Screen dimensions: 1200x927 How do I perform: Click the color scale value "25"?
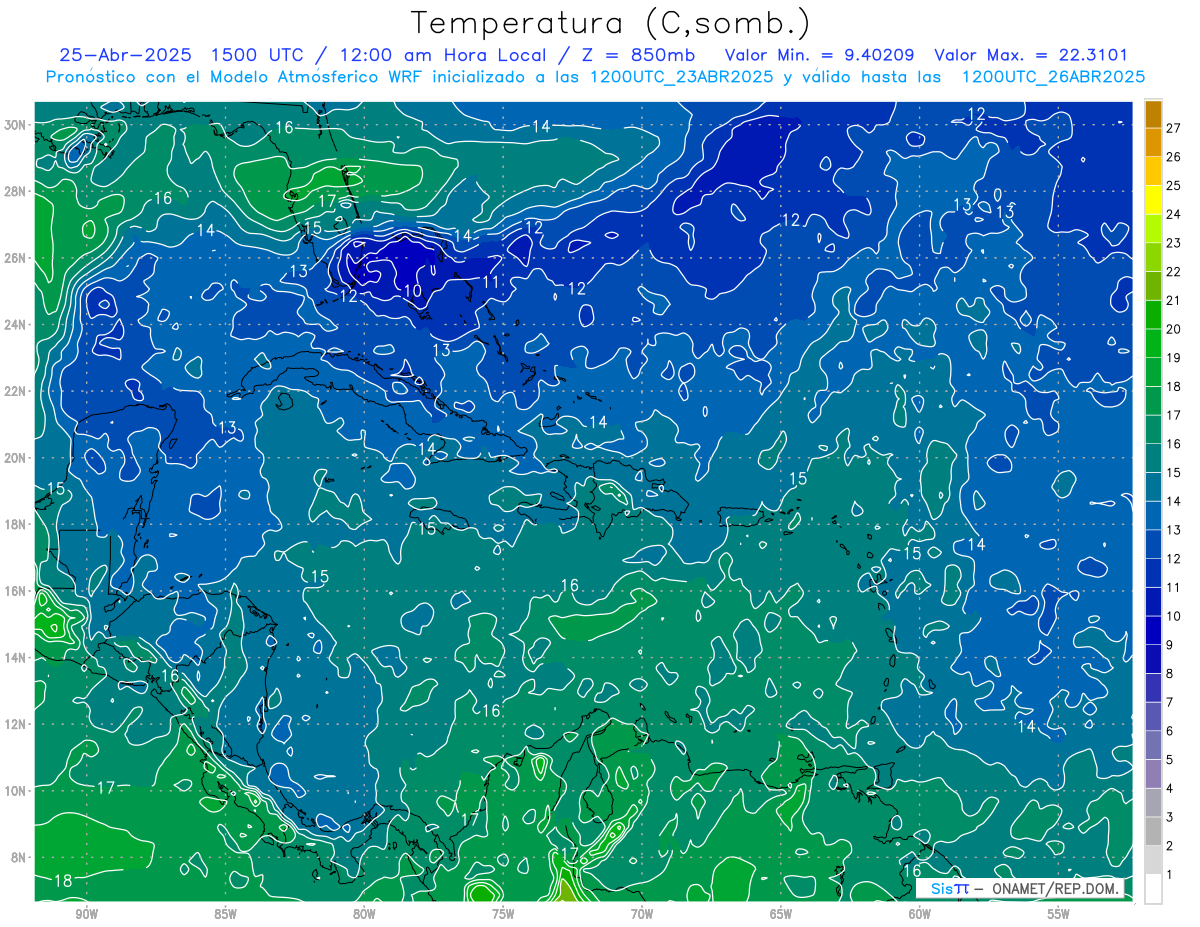[x=1173, y=185]
